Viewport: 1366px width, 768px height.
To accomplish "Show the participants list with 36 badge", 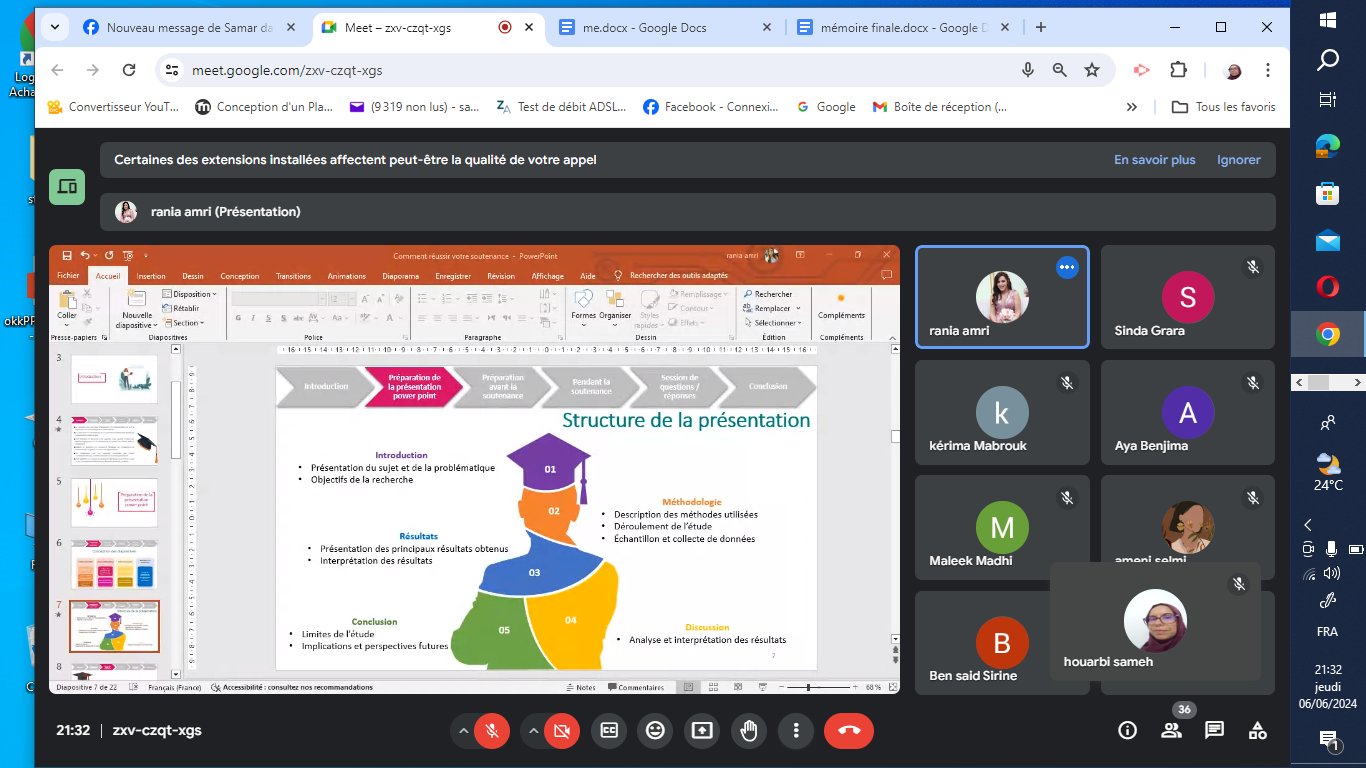I will (1171, 731).
